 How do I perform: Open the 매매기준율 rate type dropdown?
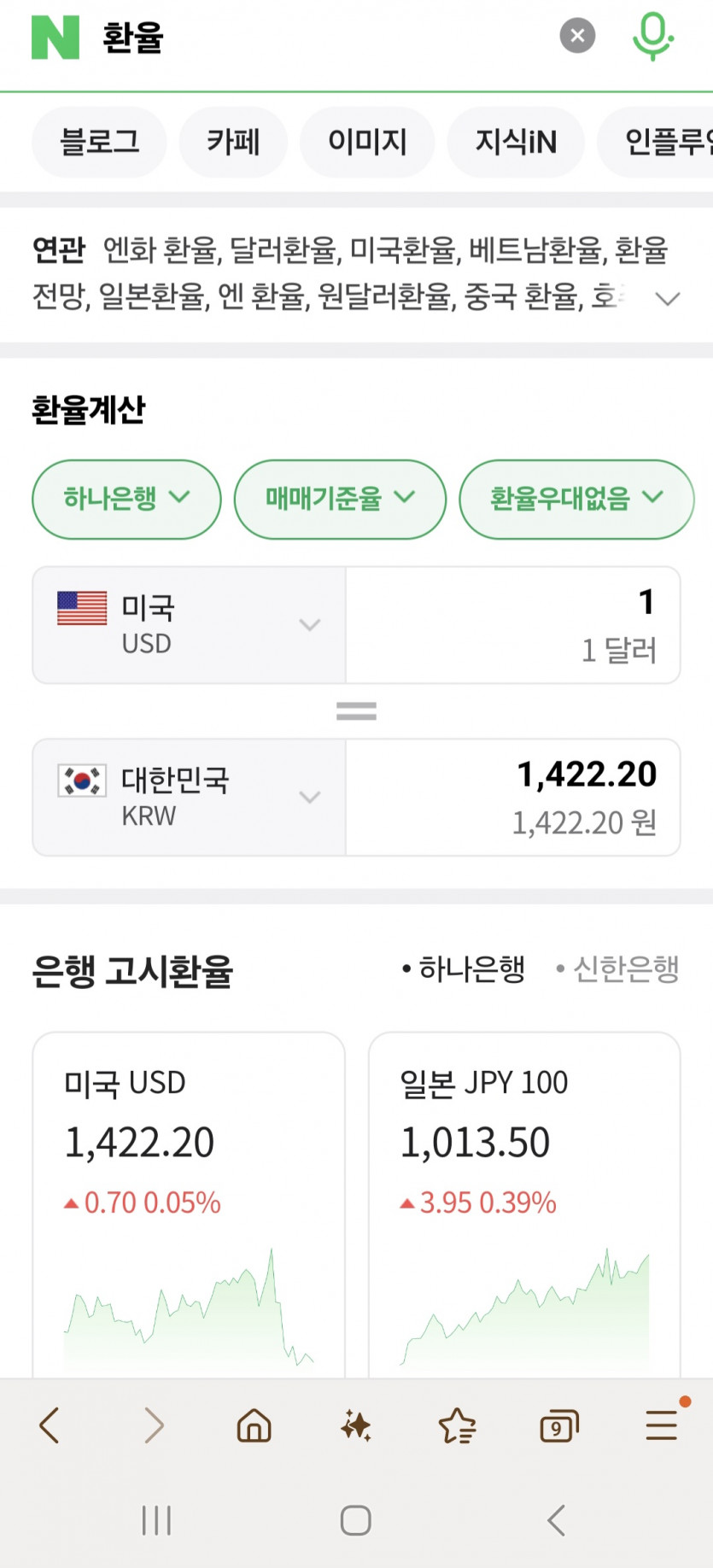[x=340, y=499]
